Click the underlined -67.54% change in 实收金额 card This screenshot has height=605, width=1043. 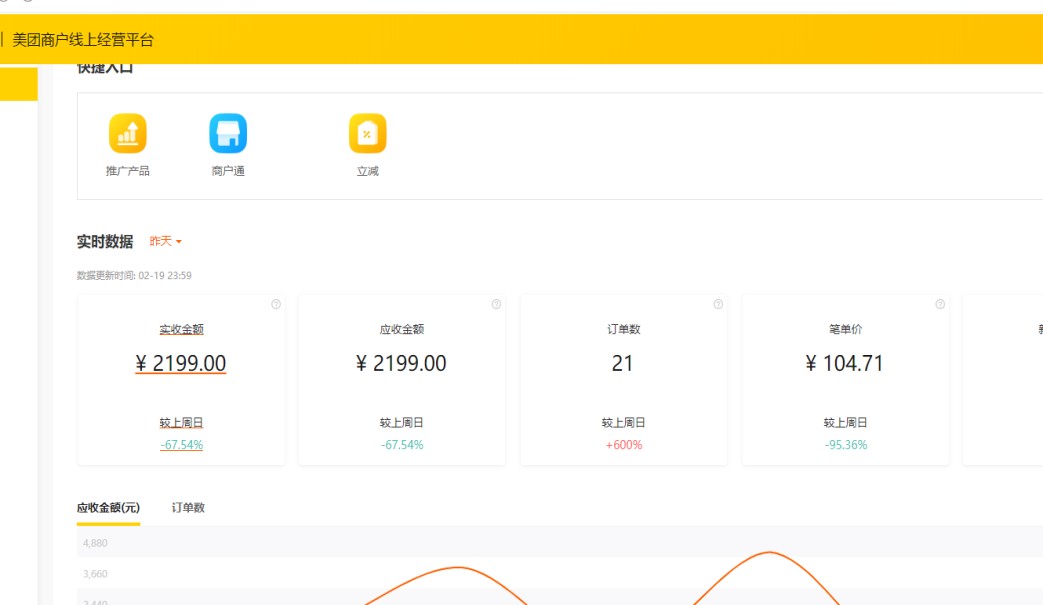(181, 445)
